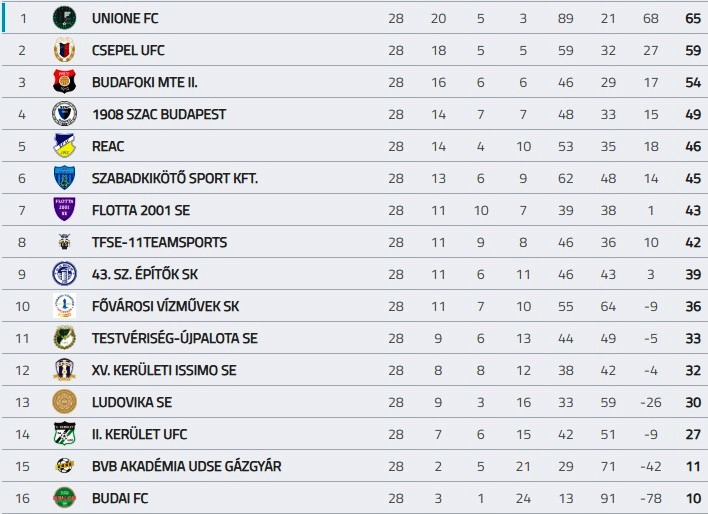Click the Ludovika SE round emblem

64,402
